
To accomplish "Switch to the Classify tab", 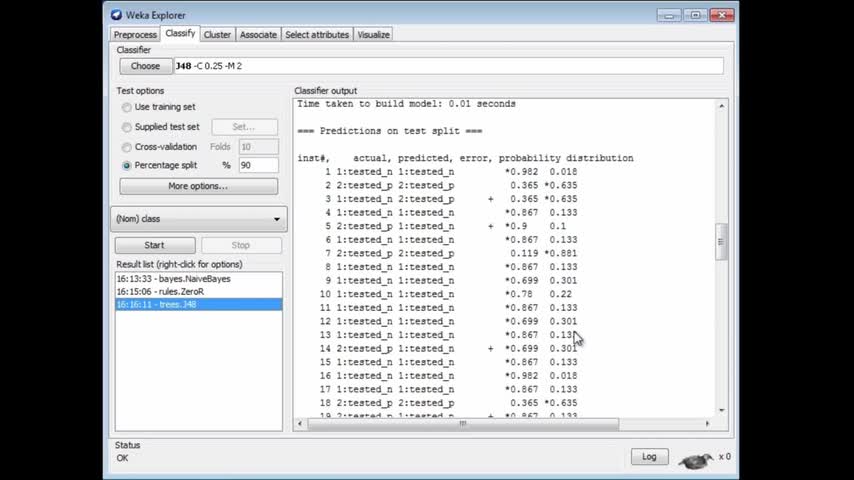I will tap(180, 33).
